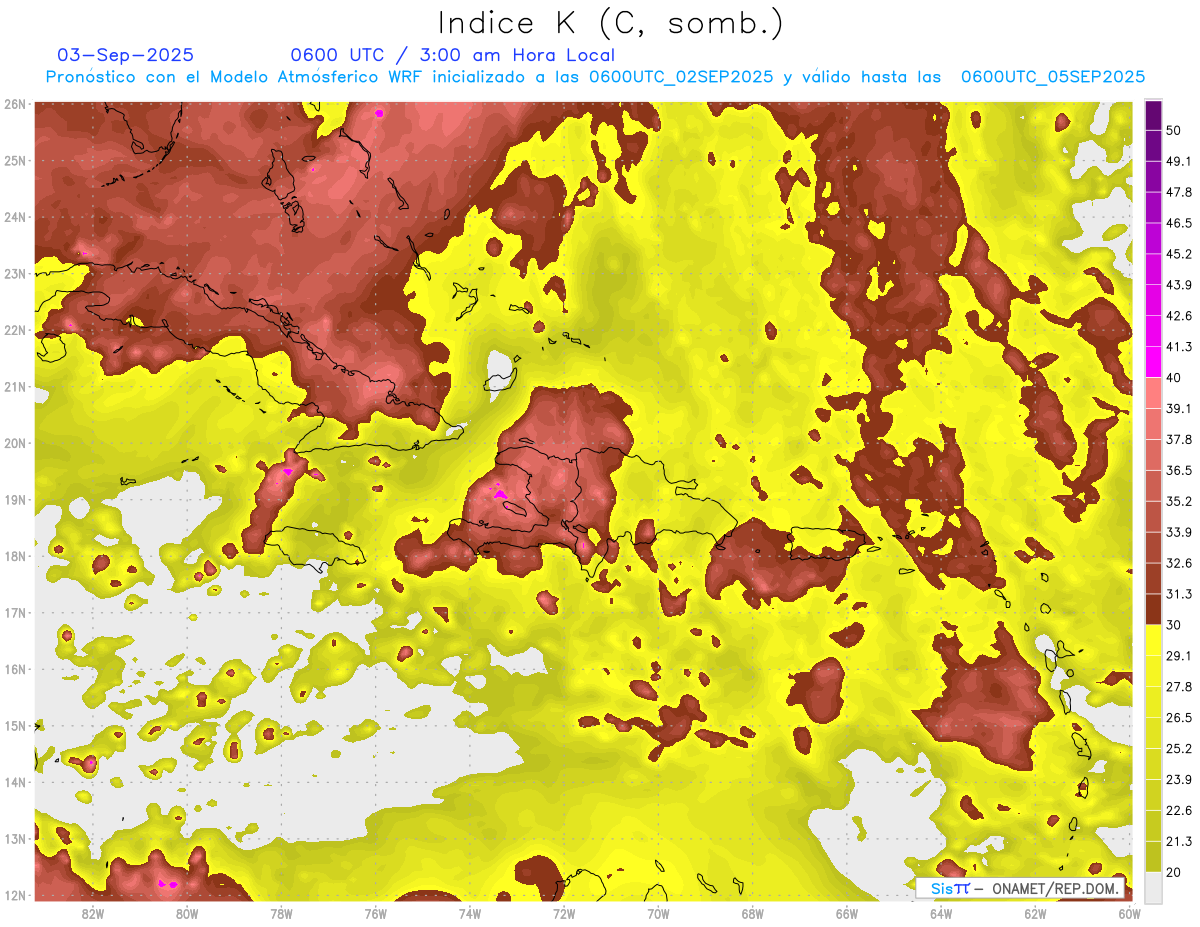Viewport: 1200px width, 927px height.
Task: Click the longitude label '80W'
Action: tap(187, 914)
